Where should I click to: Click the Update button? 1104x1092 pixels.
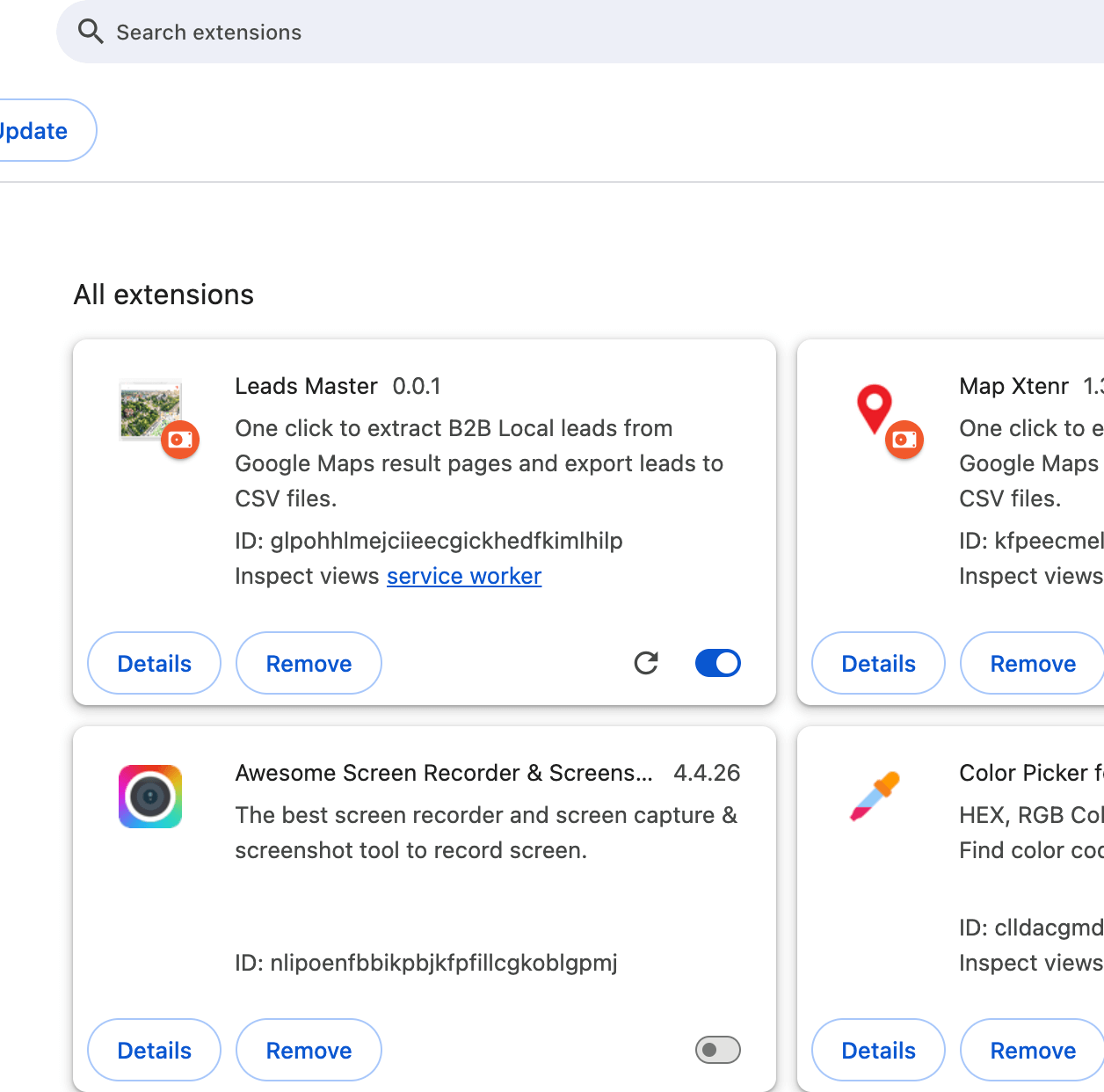click(x=40, y=130)
